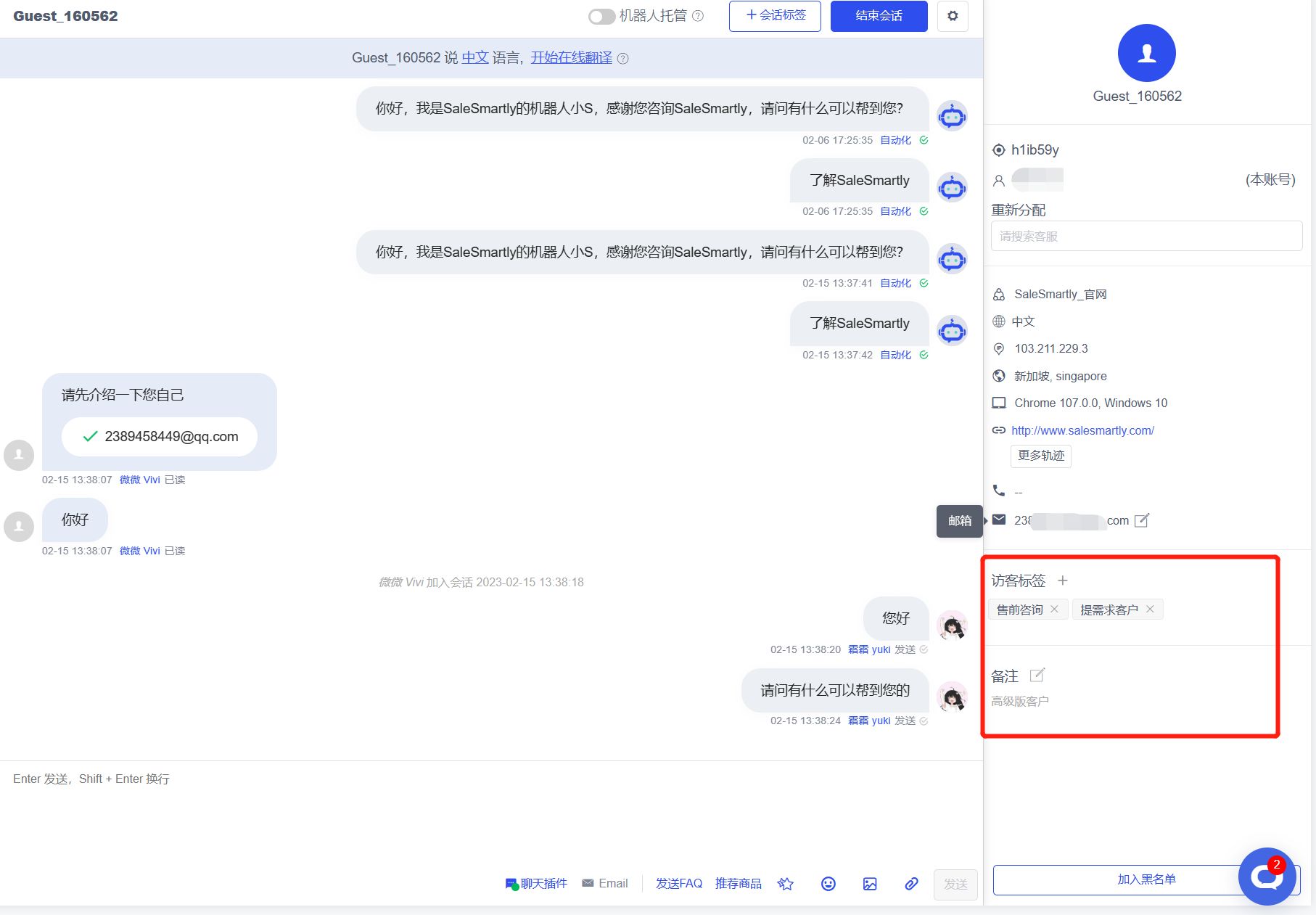Click the 发送 send button
The width and height of the screenshot is (1316, 915).
[955, 884]
